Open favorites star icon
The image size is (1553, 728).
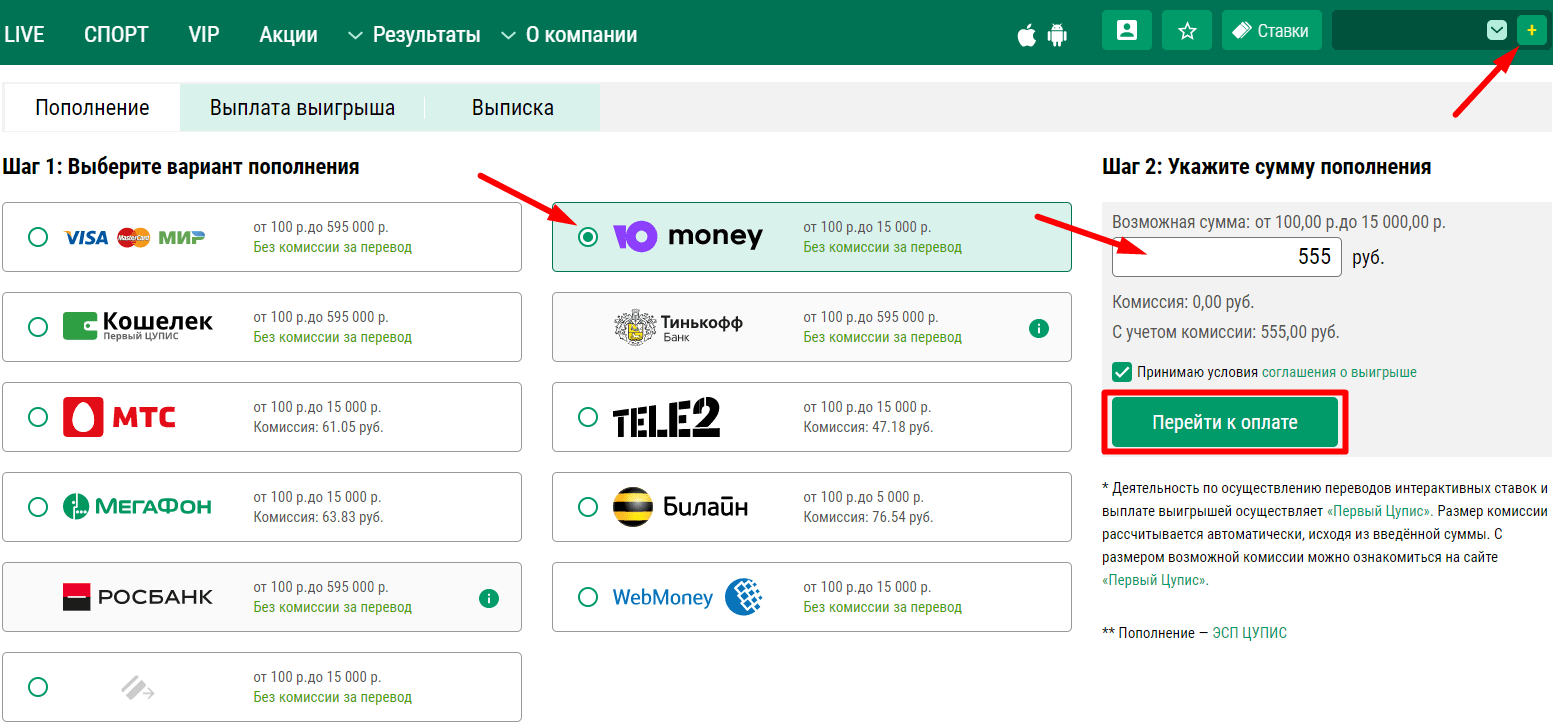coord(1187,30)
